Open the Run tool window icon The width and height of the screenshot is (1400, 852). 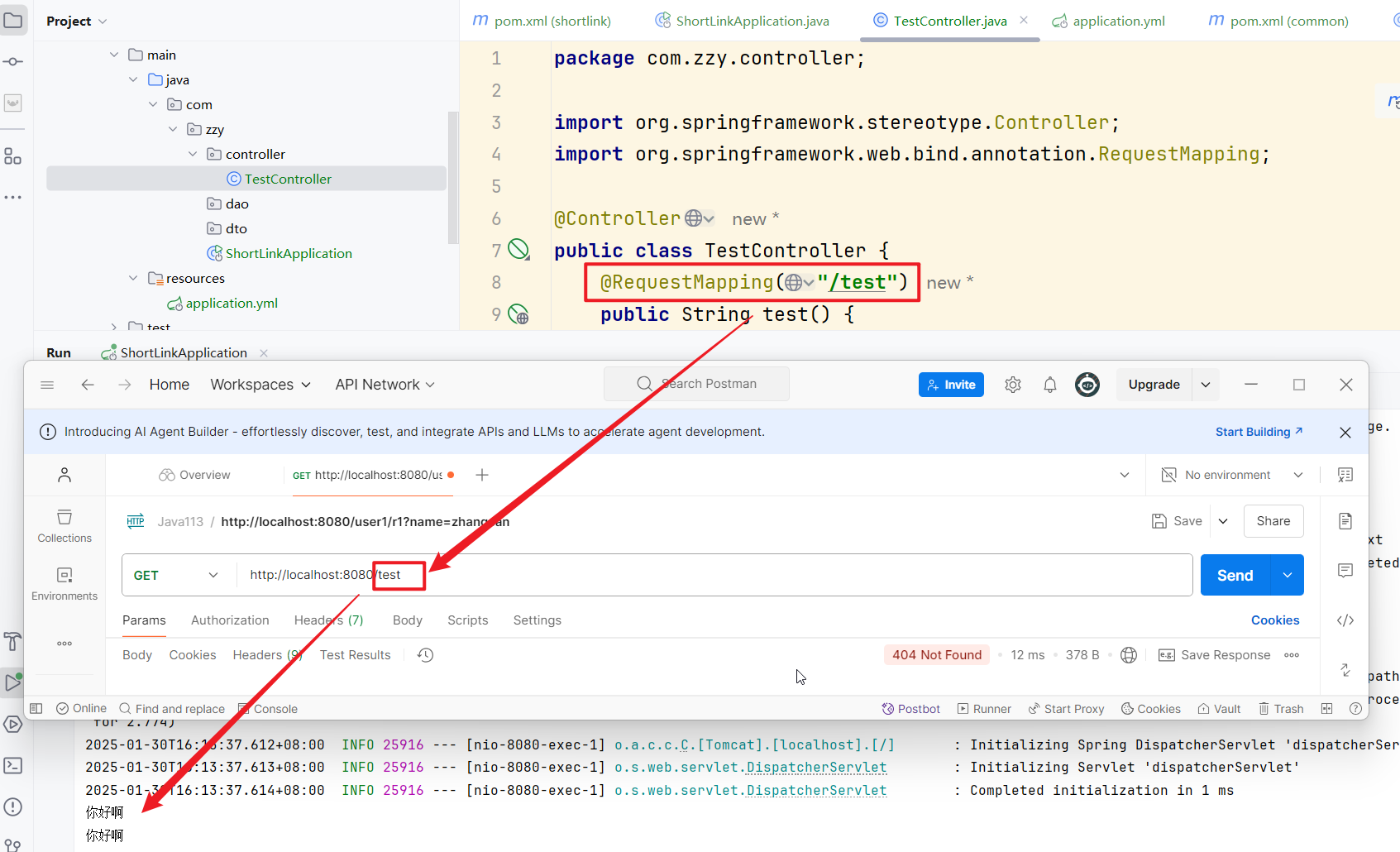tap(12, 682)
